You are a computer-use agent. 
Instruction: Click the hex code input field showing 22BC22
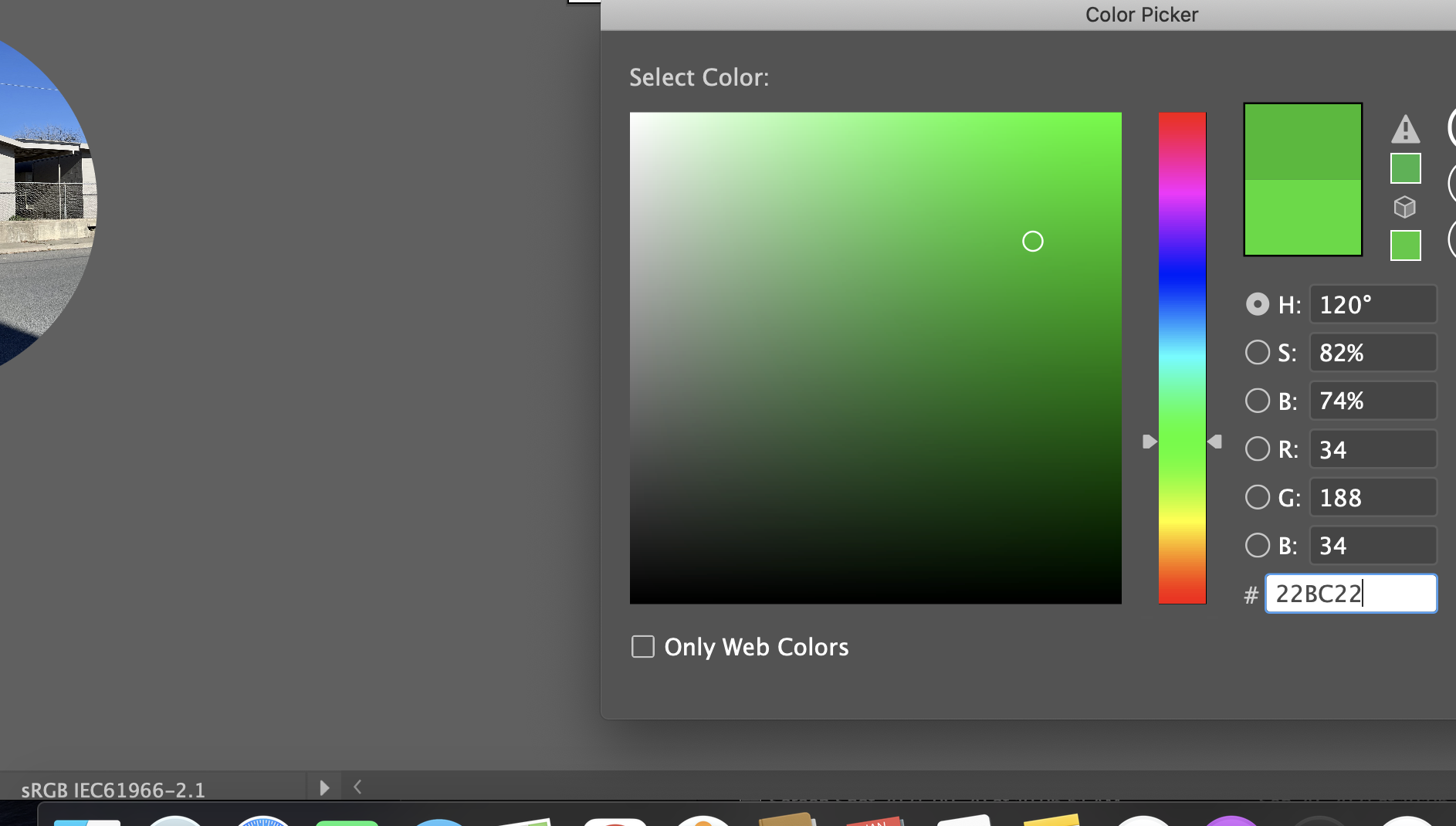1351,594
